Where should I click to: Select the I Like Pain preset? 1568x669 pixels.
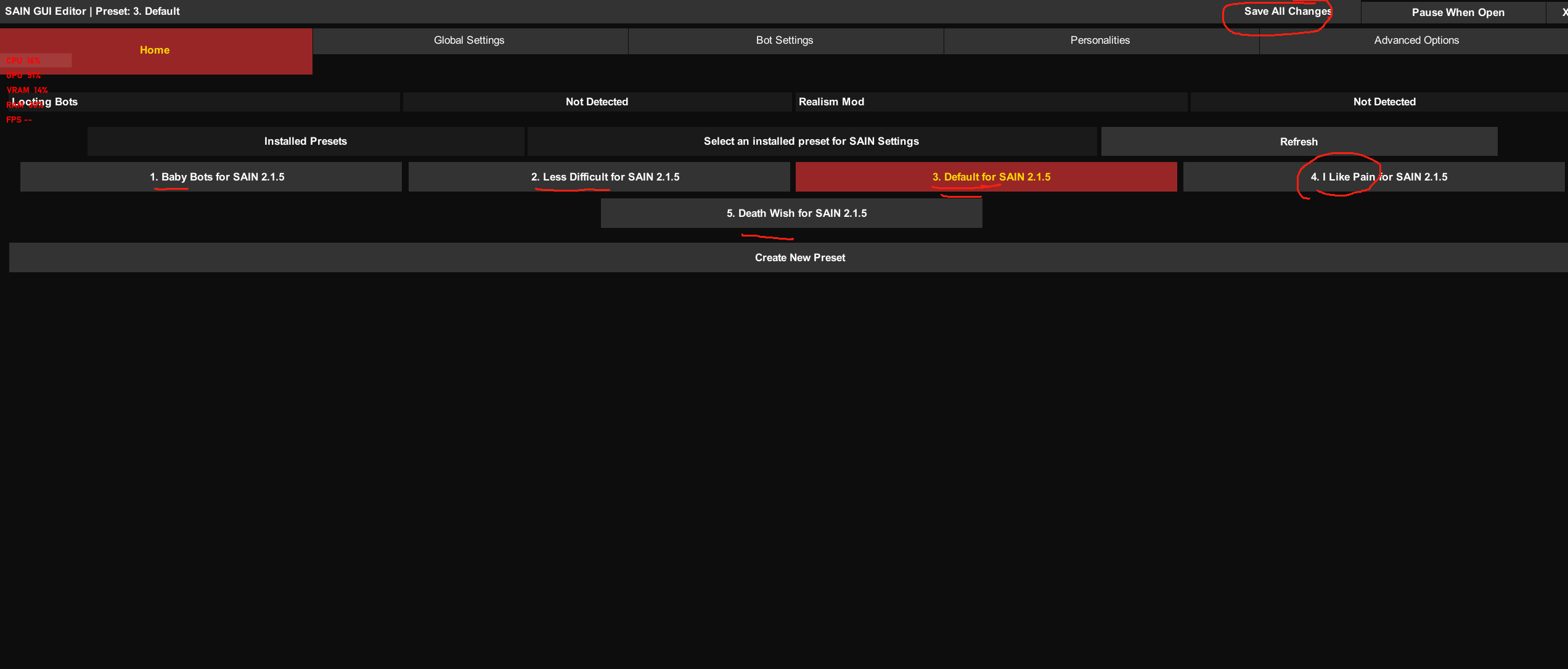pos(1374,177)
